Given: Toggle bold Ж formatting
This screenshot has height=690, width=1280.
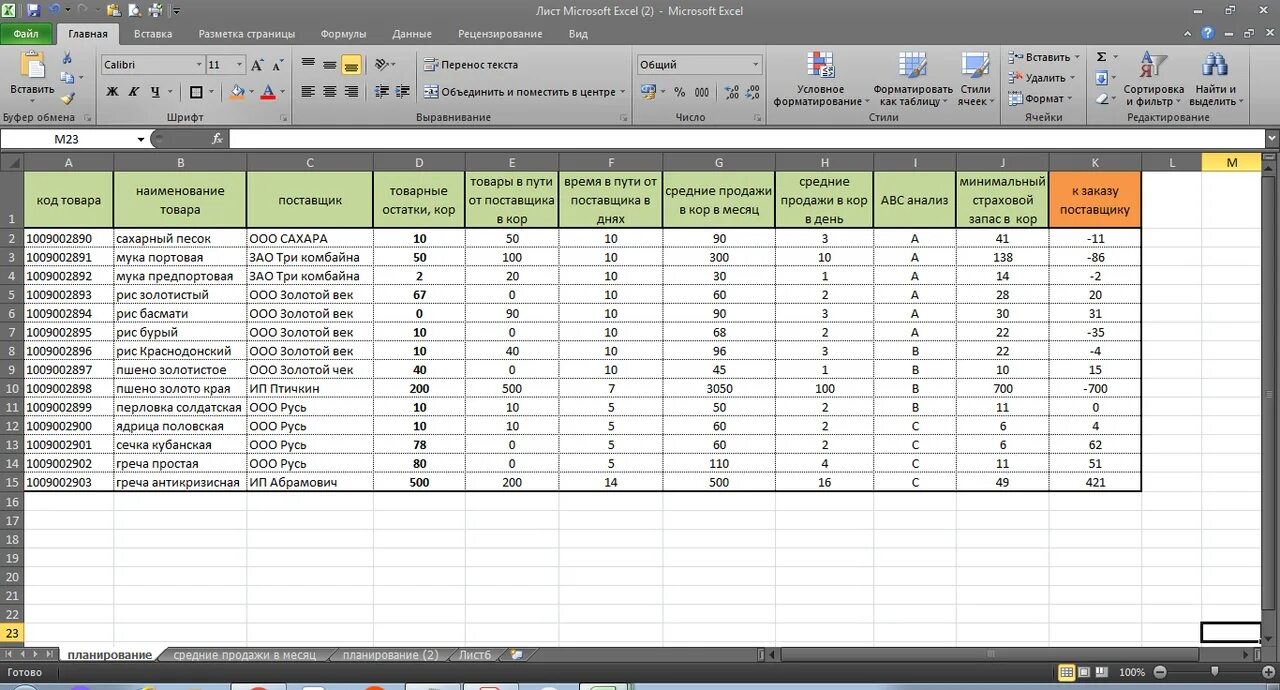Looking at the screenshot, I should click(112, 92).
